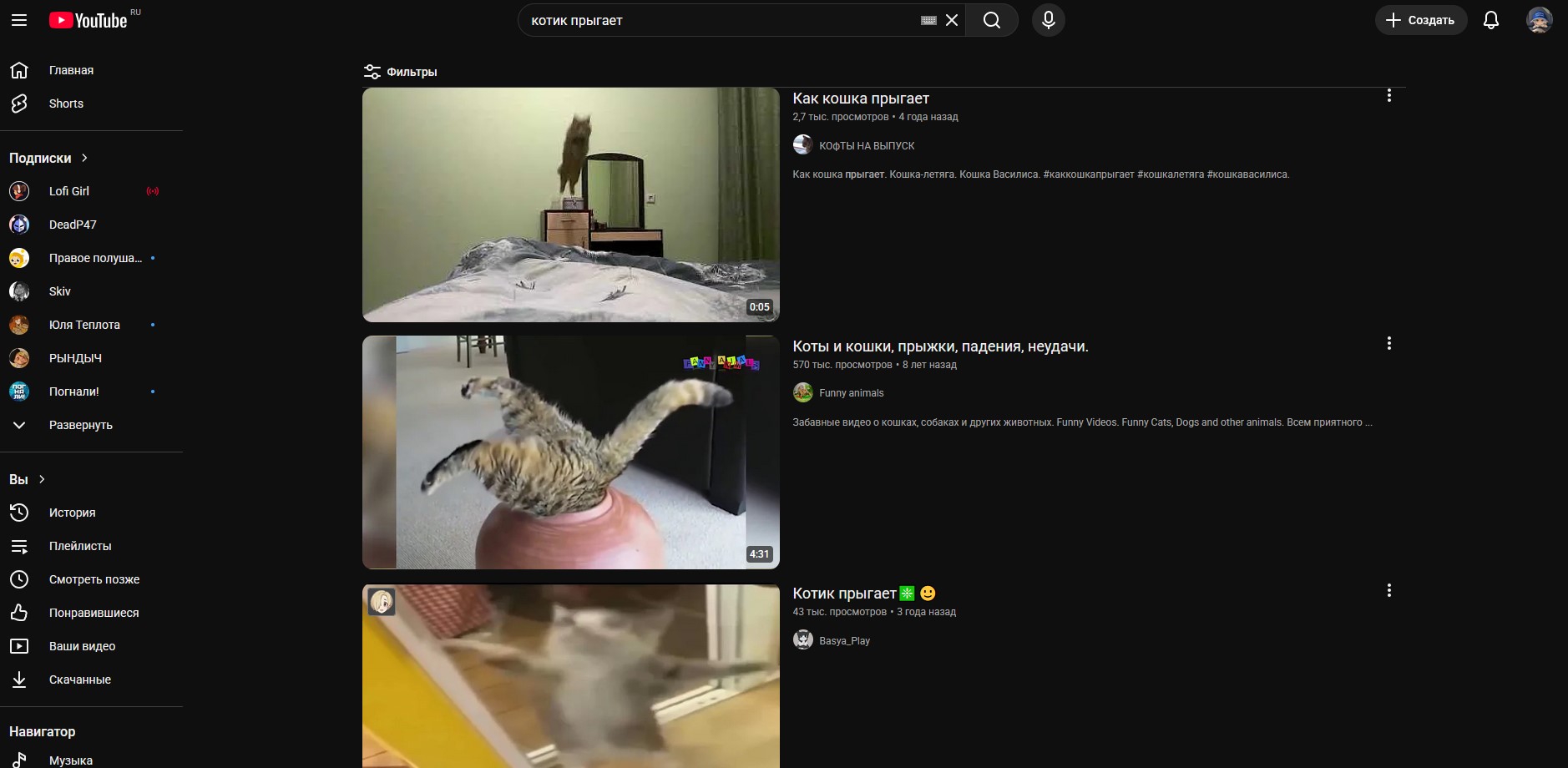Open КОФТЫ НА ВЫПУСК channel avatar
This screenshot has height=768, width=1568.
pyautogui.click(x=803, y=145)
